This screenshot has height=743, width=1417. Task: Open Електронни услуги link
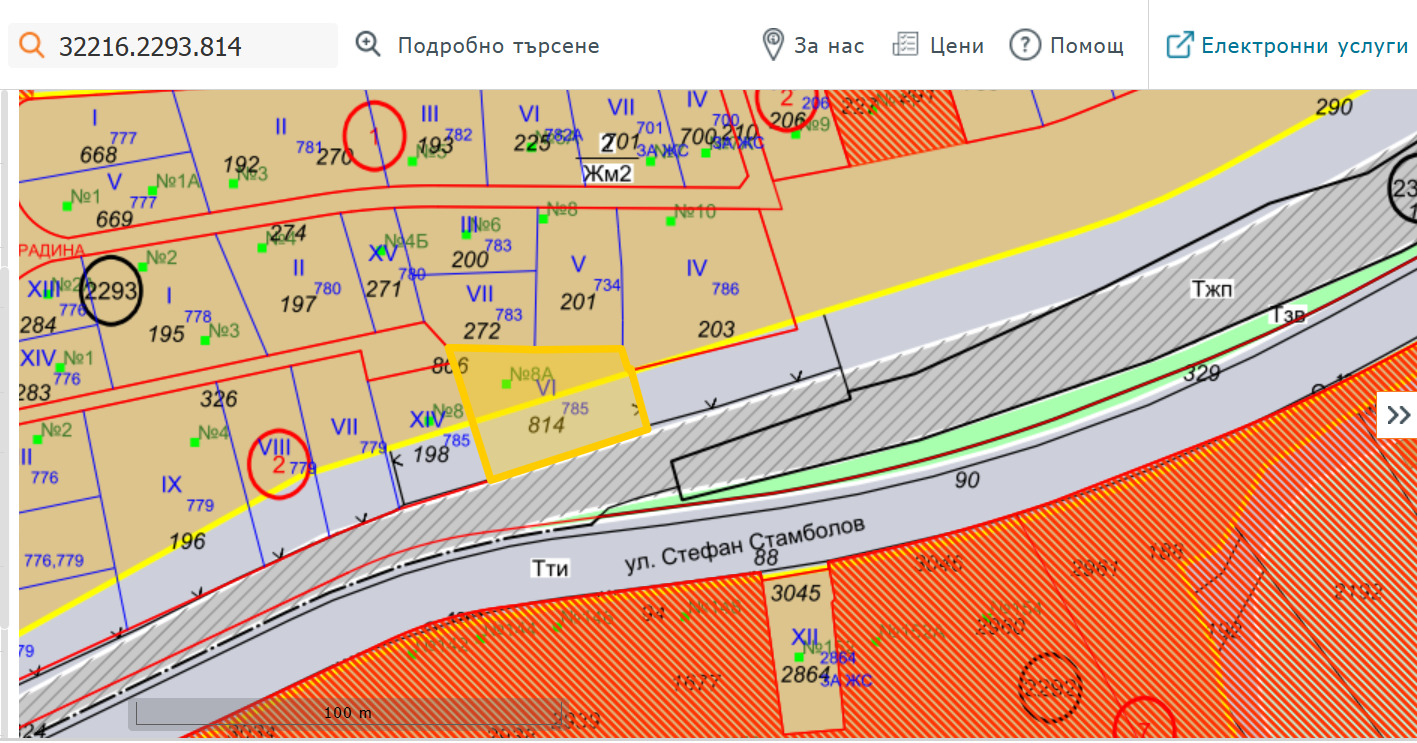click(x=1305, y=45)
